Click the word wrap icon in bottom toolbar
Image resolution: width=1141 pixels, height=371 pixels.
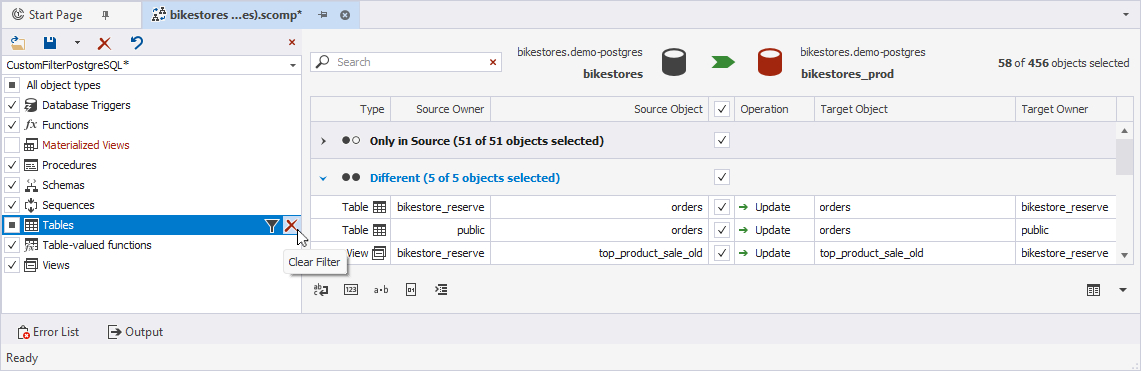(321, 290)
